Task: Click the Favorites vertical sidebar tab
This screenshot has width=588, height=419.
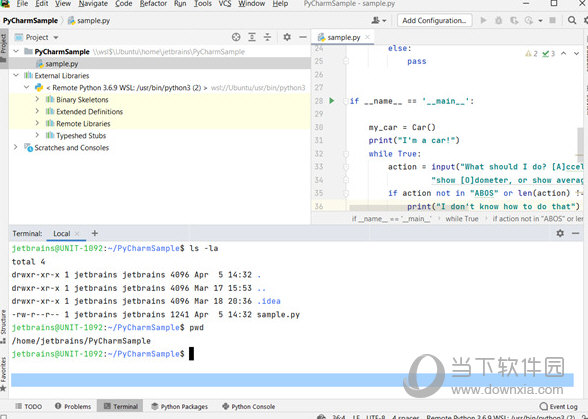Action: tap(3, 374)
